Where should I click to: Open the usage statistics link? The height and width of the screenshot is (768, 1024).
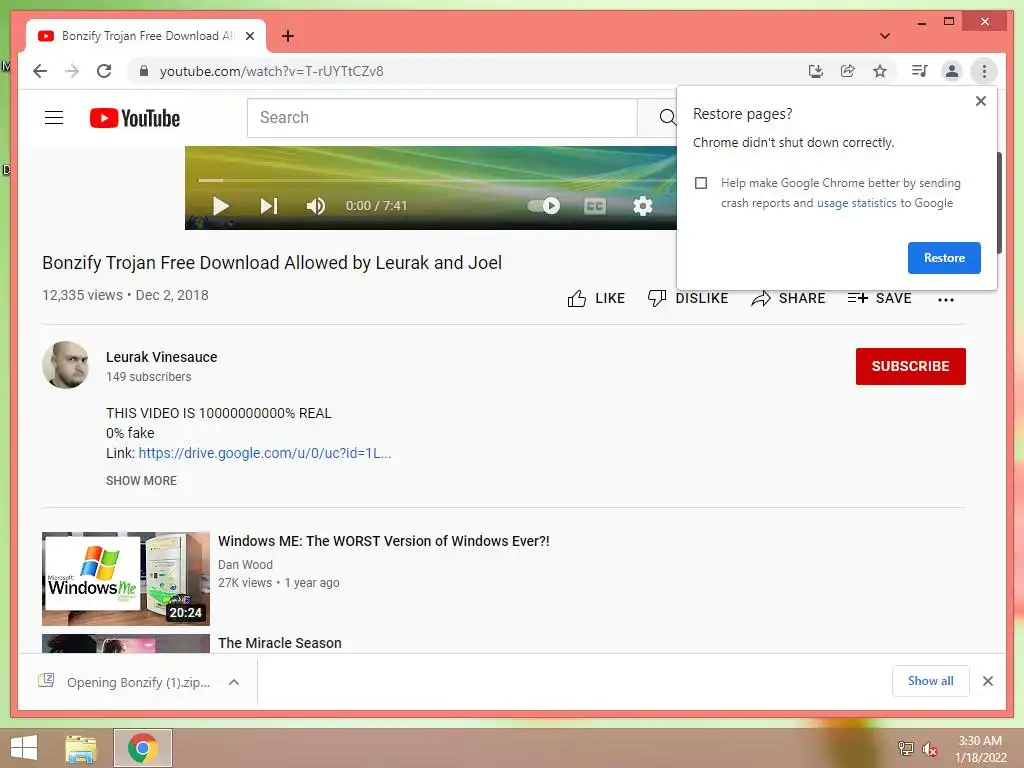tap(856, 203)
